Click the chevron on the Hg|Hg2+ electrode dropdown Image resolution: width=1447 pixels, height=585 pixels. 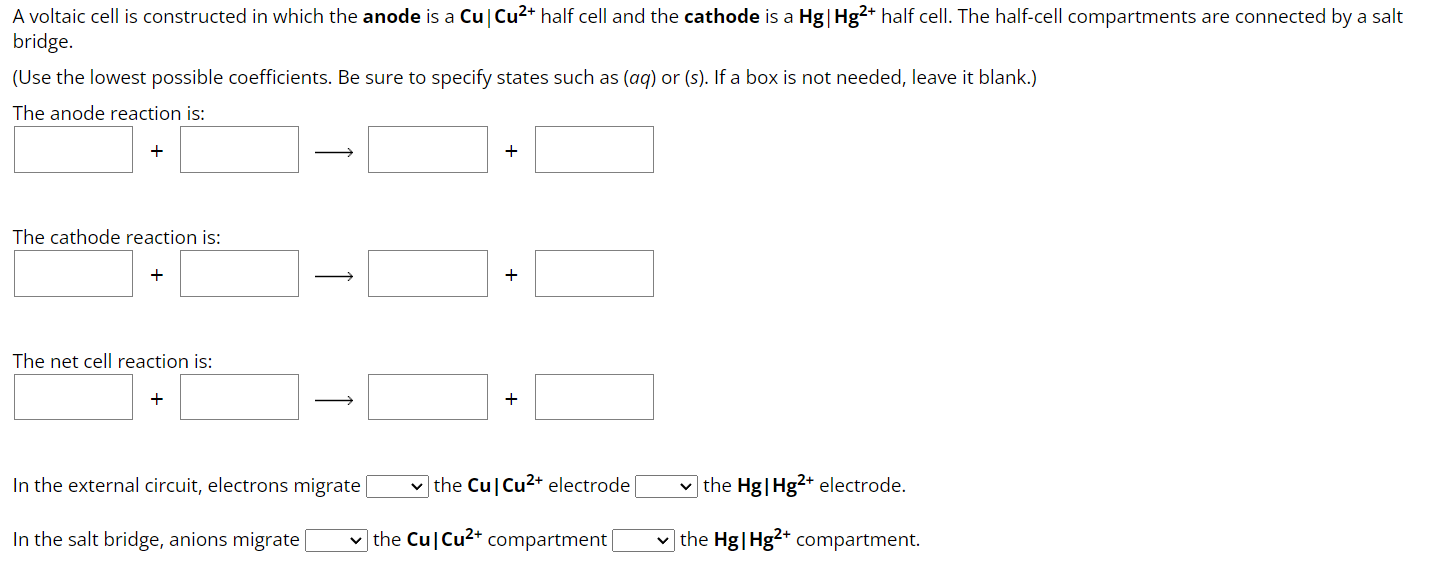684,485
